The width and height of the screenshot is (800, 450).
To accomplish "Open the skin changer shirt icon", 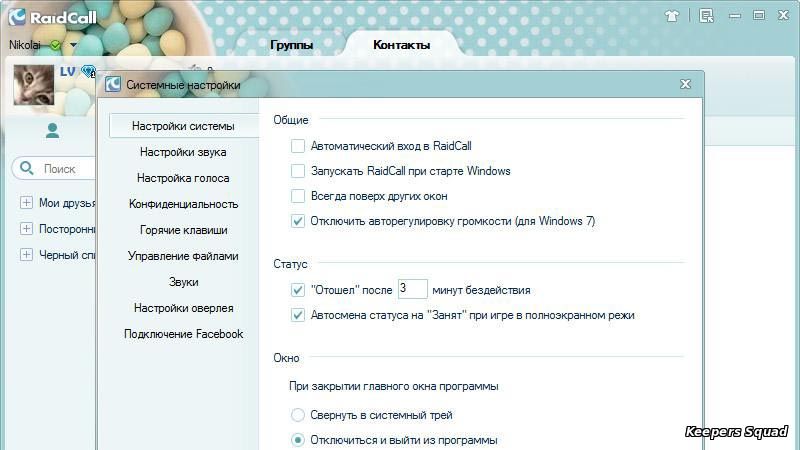I will [x=672, y=16].
